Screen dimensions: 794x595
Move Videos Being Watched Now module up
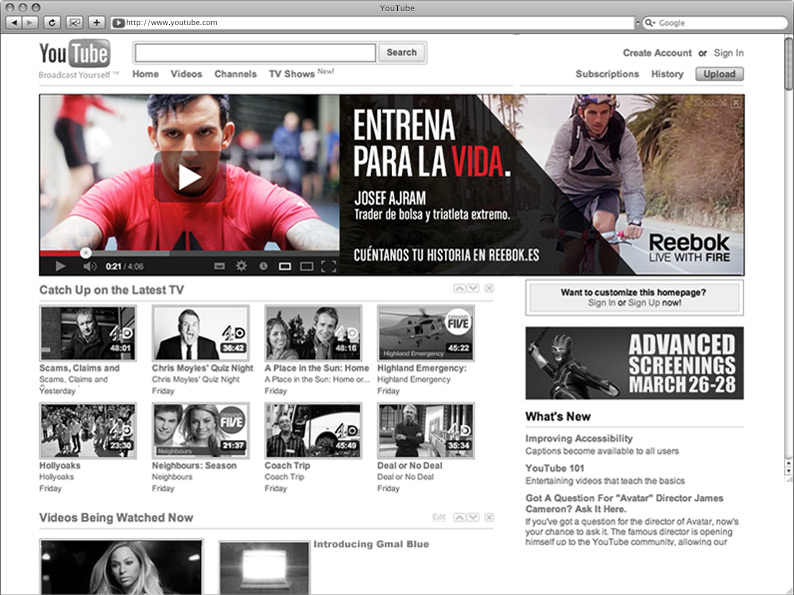(459, 517)
